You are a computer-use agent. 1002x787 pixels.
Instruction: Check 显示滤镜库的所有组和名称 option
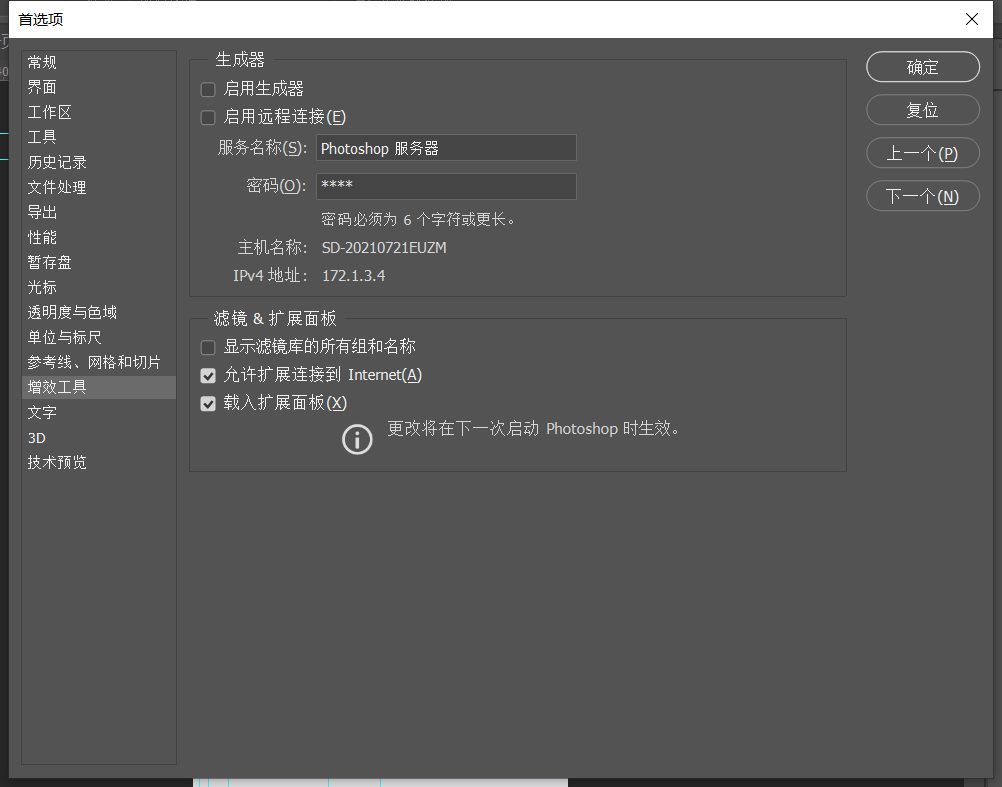208,347
